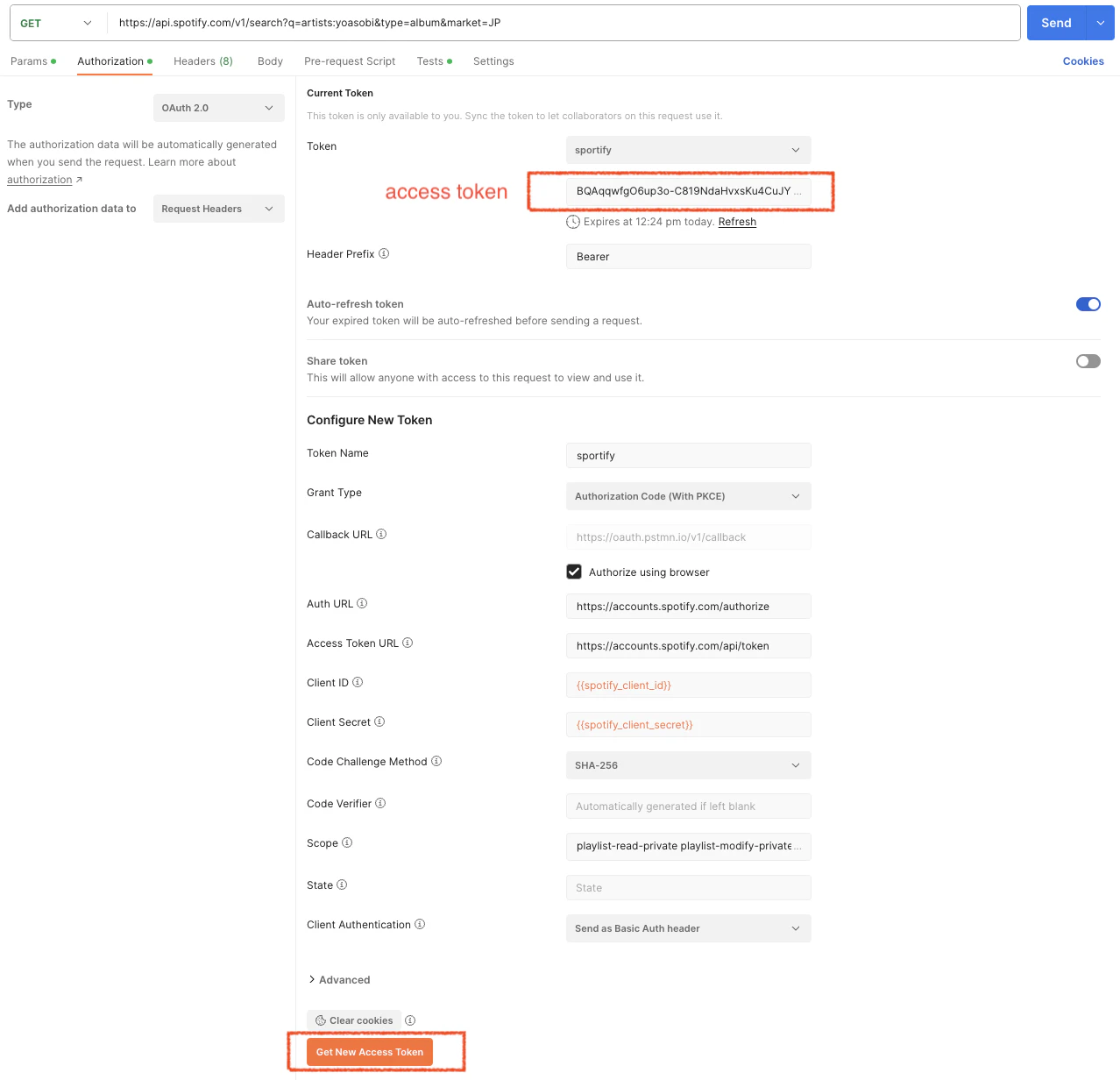Enable the Share token switch
This screenshot has width=1120, height=1080.
point(1088,361)
